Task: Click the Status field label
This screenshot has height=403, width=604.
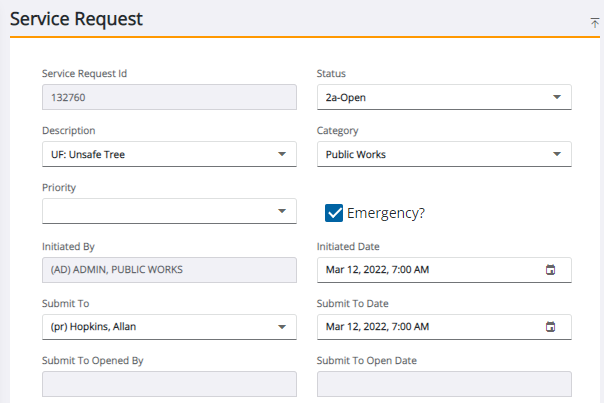Action: [332, 73]
